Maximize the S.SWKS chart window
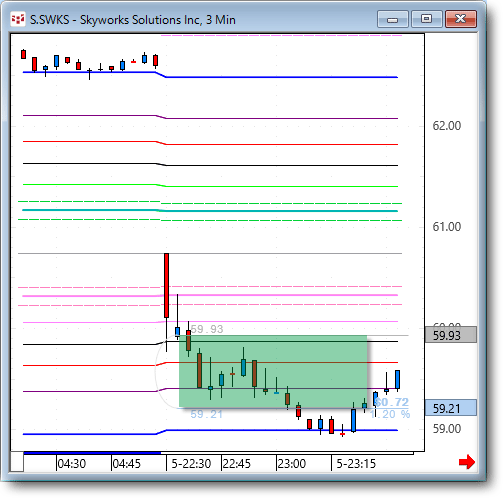Screen dimensions: 504x499 click(426, 19)
